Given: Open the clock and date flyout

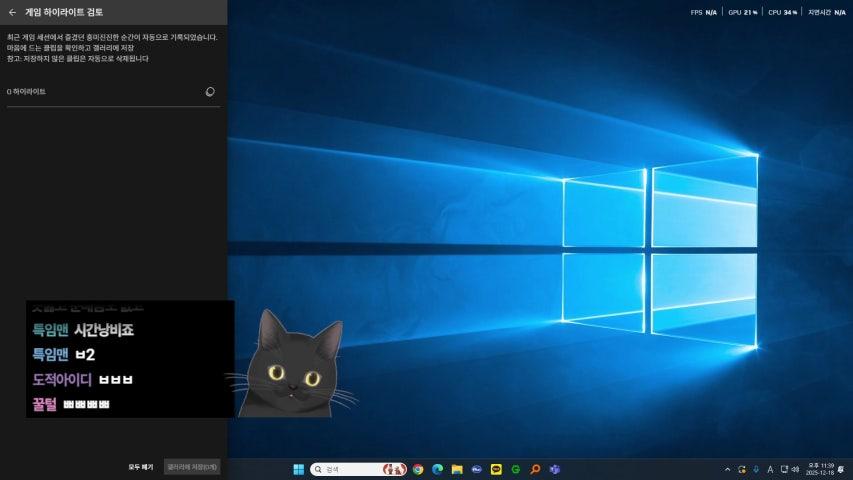Looking at the screenshot, I should (819, 469).
